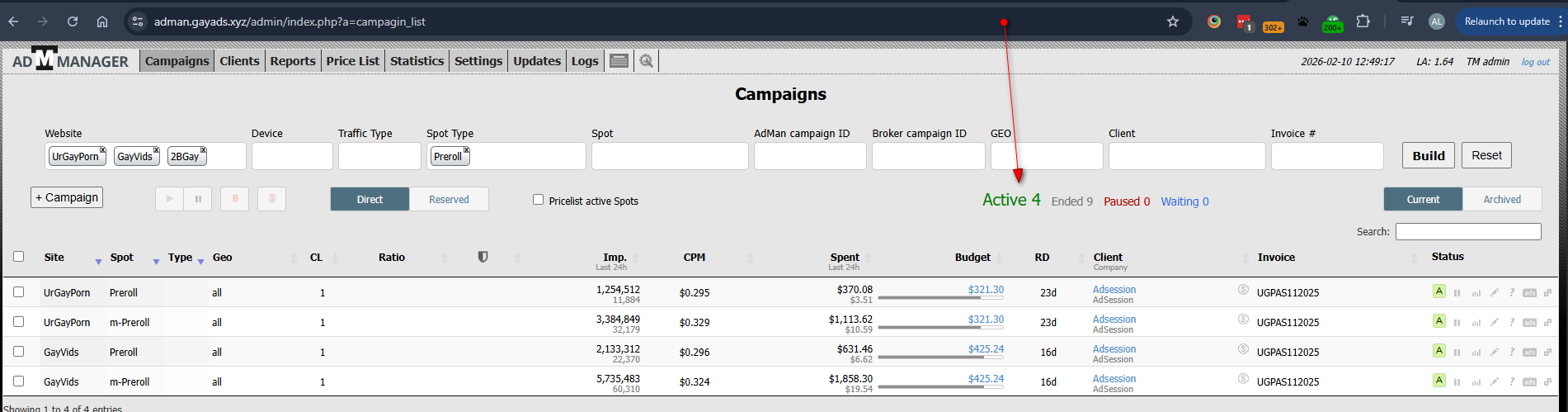Click the ads icon in GayVids m-Preroll row

(1529, 382)
